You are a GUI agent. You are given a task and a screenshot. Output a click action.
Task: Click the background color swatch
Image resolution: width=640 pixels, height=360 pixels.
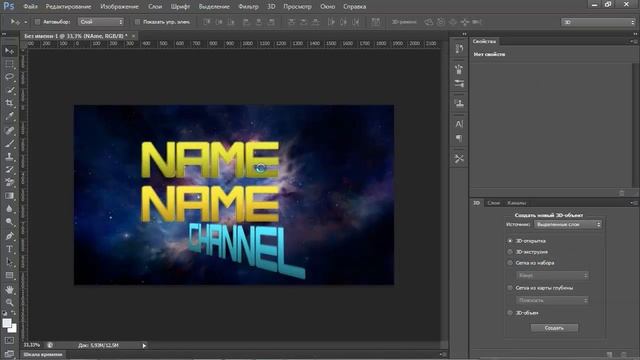pyautogui.click(x=14, y=329)
